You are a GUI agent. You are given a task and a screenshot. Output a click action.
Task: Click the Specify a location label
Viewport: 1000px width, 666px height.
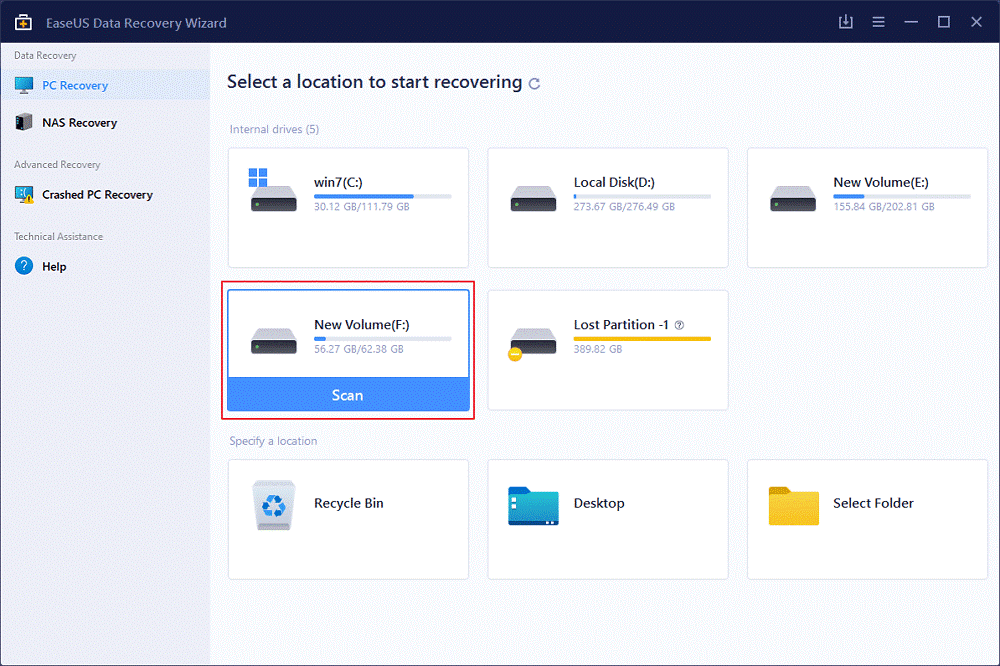273,441
